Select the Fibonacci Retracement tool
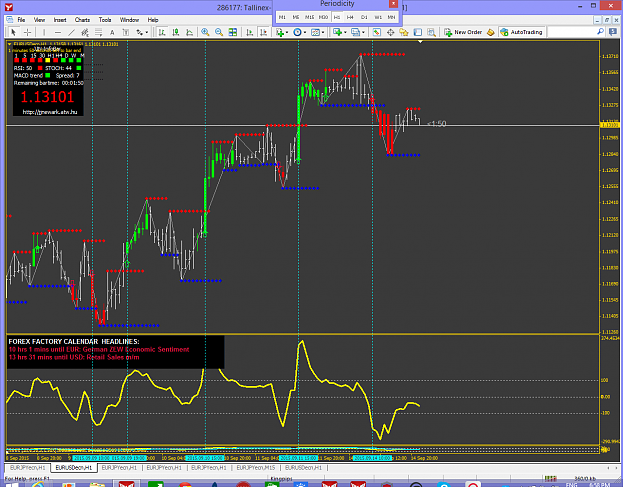The width and height of the screenshot is (625, 487). 98,32
